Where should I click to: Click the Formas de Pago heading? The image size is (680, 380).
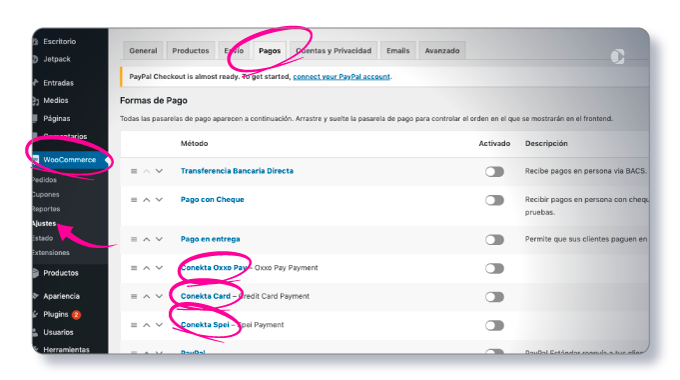pos(154,101)
